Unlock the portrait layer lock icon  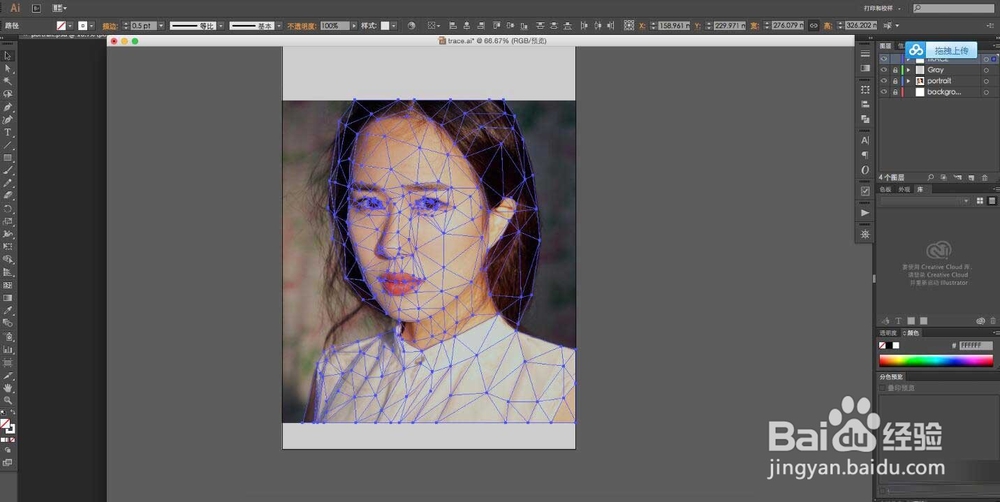[895, 81]
